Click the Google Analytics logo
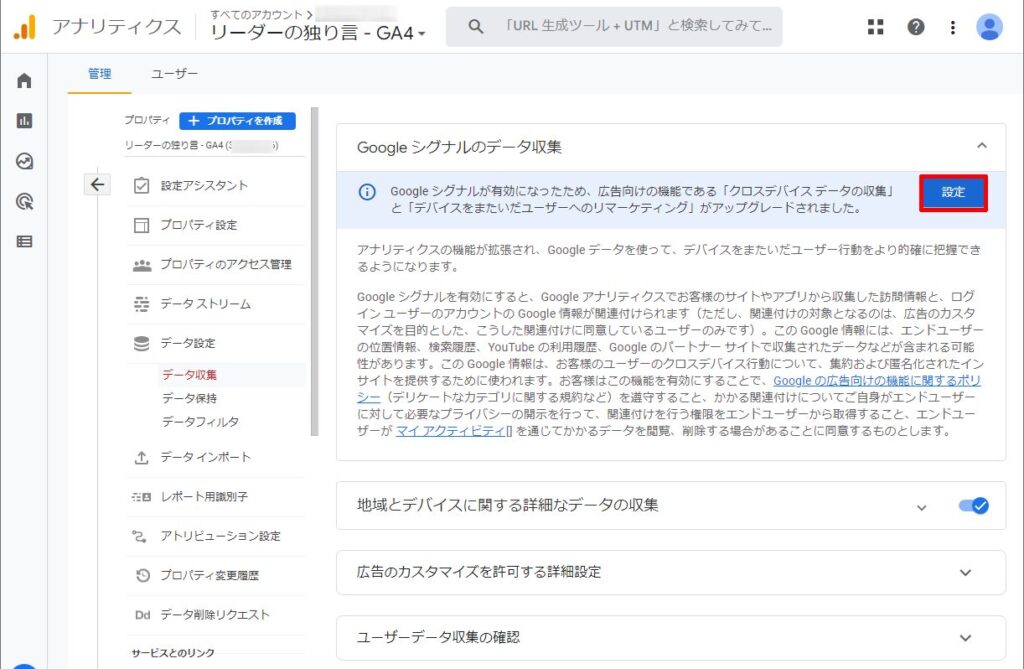This screenshot has width=1024, height=669. [x=25, y=27]
